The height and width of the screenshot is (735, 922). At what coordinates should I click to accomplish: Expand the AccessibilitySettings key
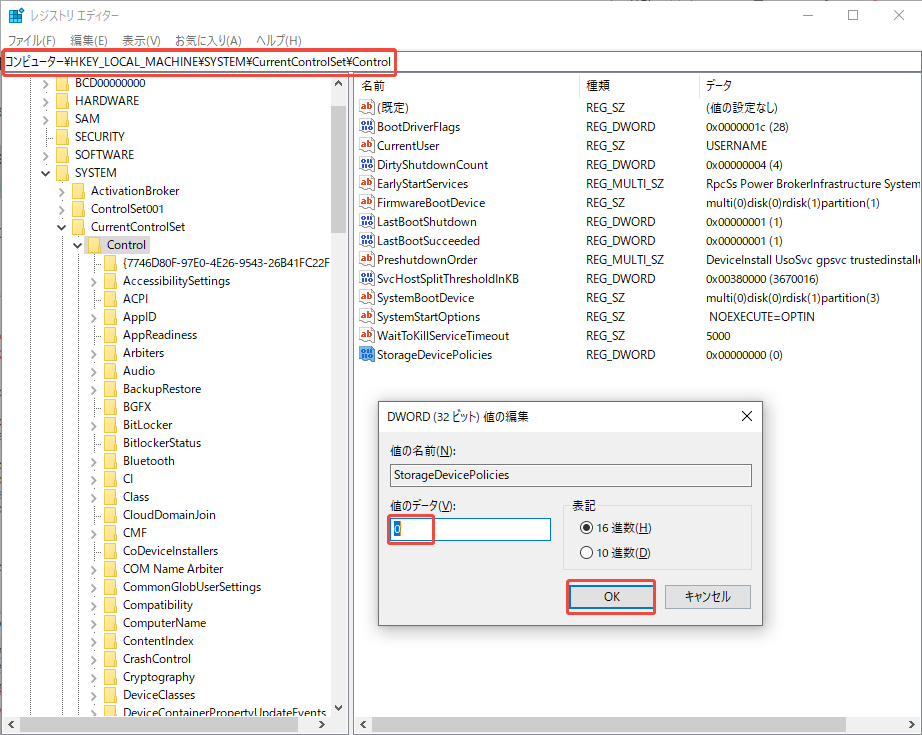(x=93, y=282)
